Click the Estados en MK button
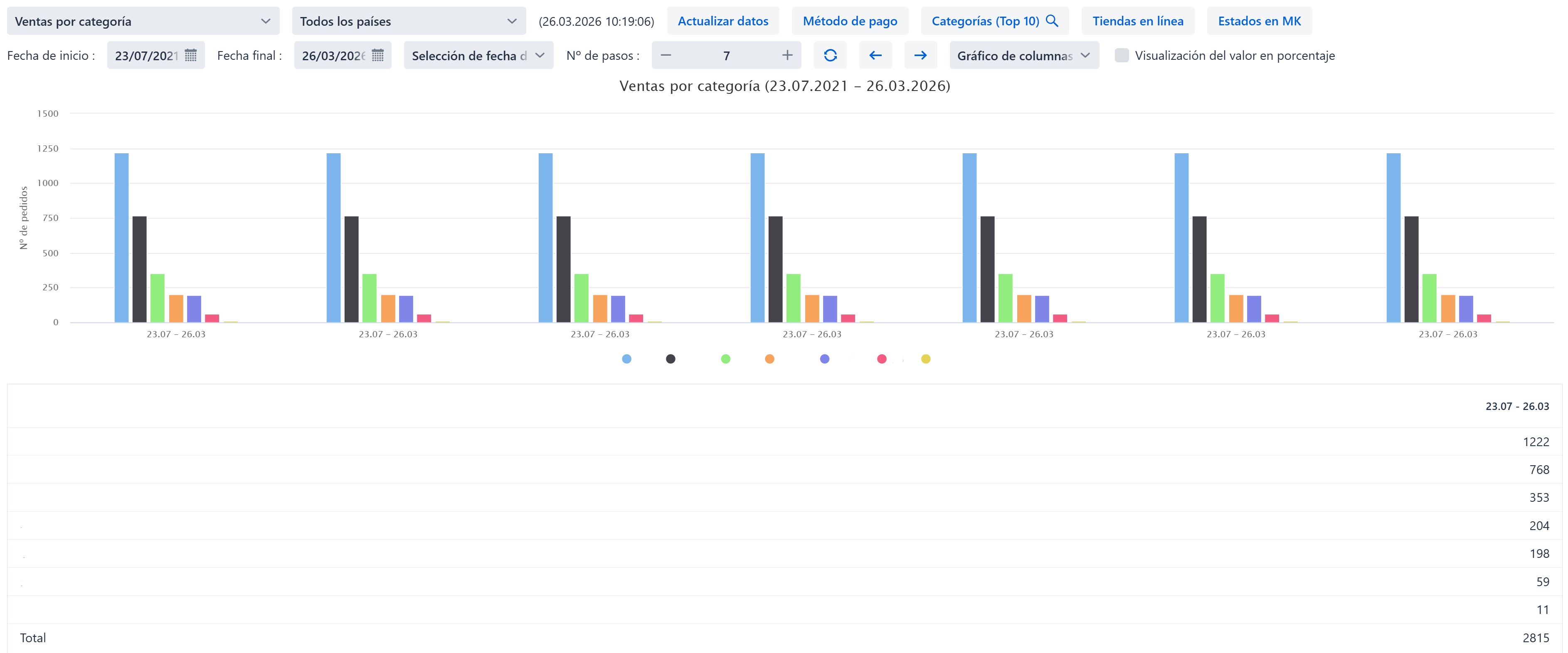Viewport: 1568px width, 653px height. coord(1260,21)
